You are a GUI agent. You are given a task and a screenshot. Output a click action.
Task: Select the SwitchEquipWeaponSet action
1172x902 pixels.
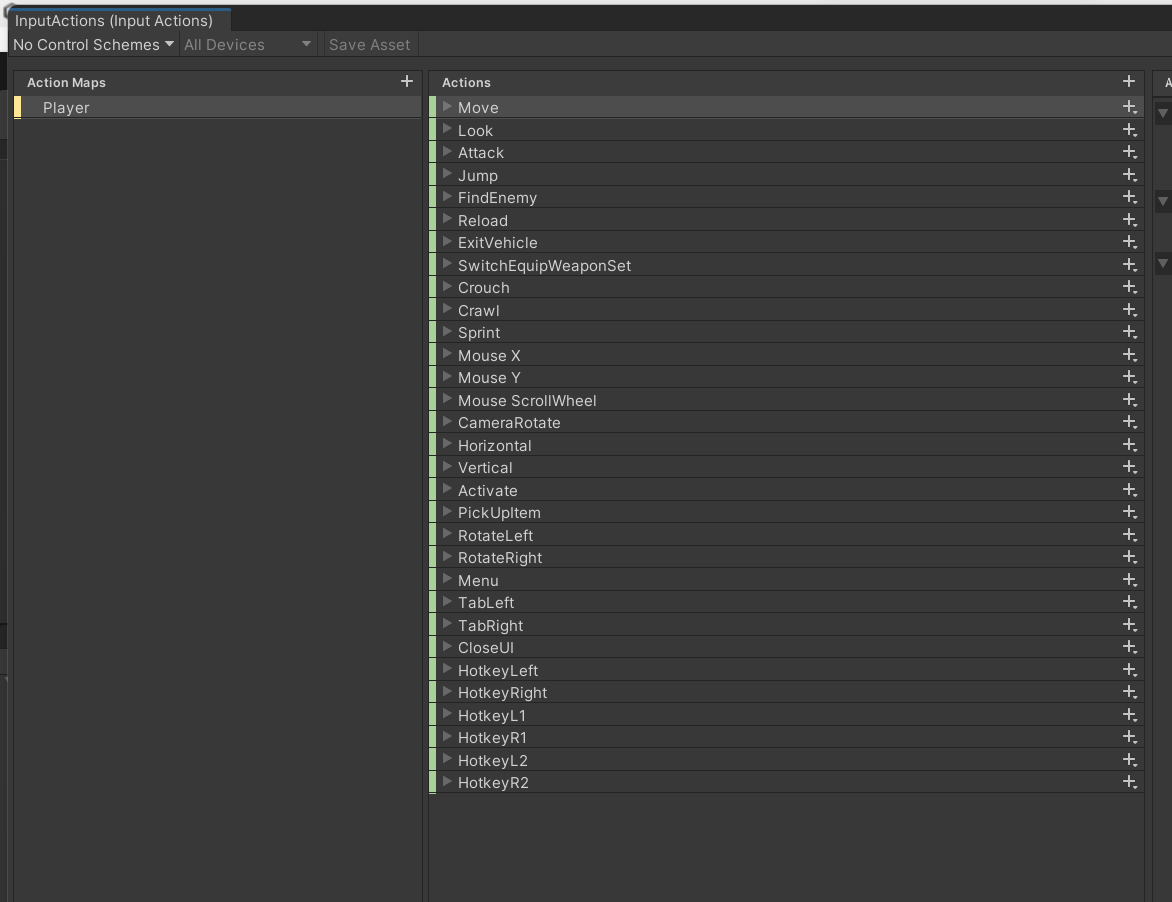pos(543,264)
